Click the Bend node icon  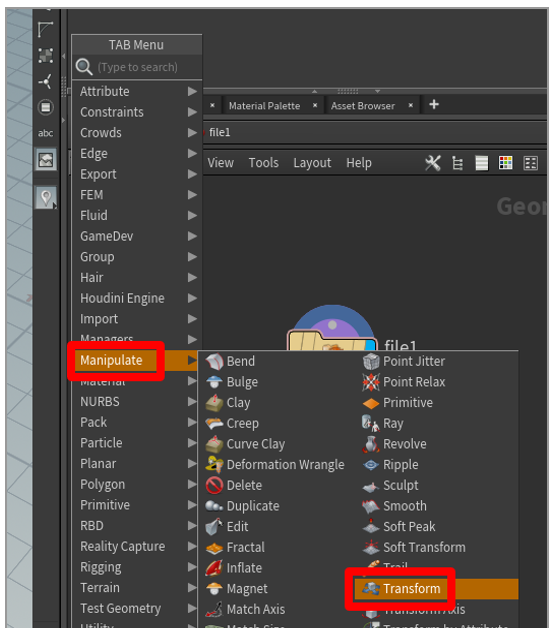point(214,361)
